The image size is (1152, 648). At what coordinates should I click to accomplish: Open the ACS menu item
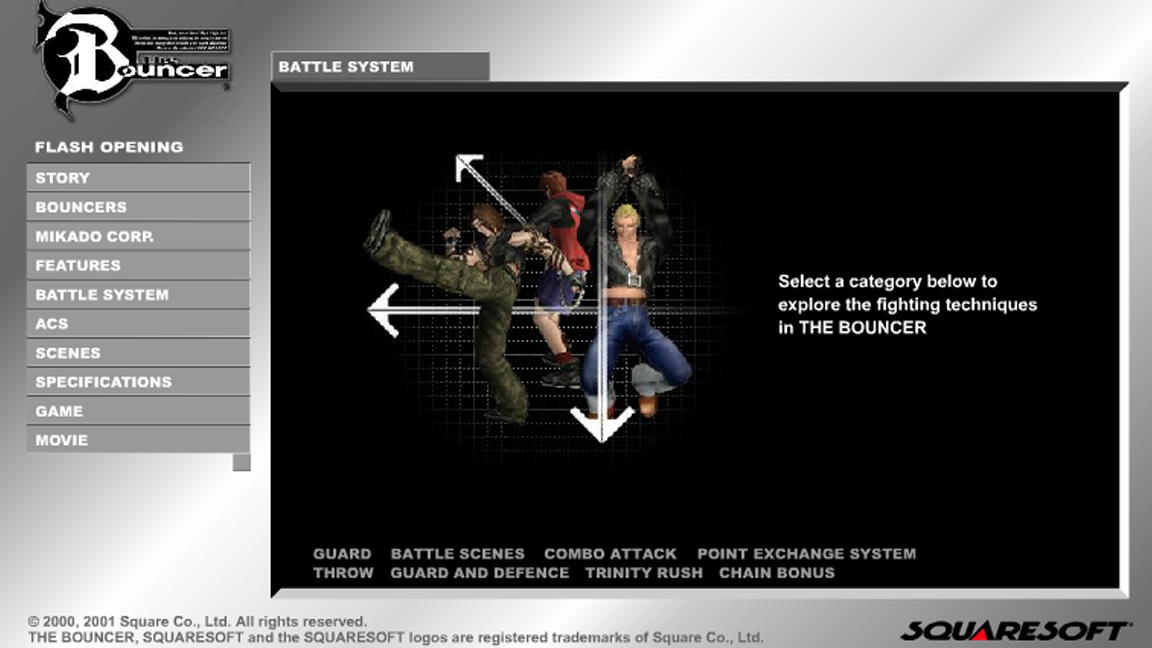click(x=138, y=324)
